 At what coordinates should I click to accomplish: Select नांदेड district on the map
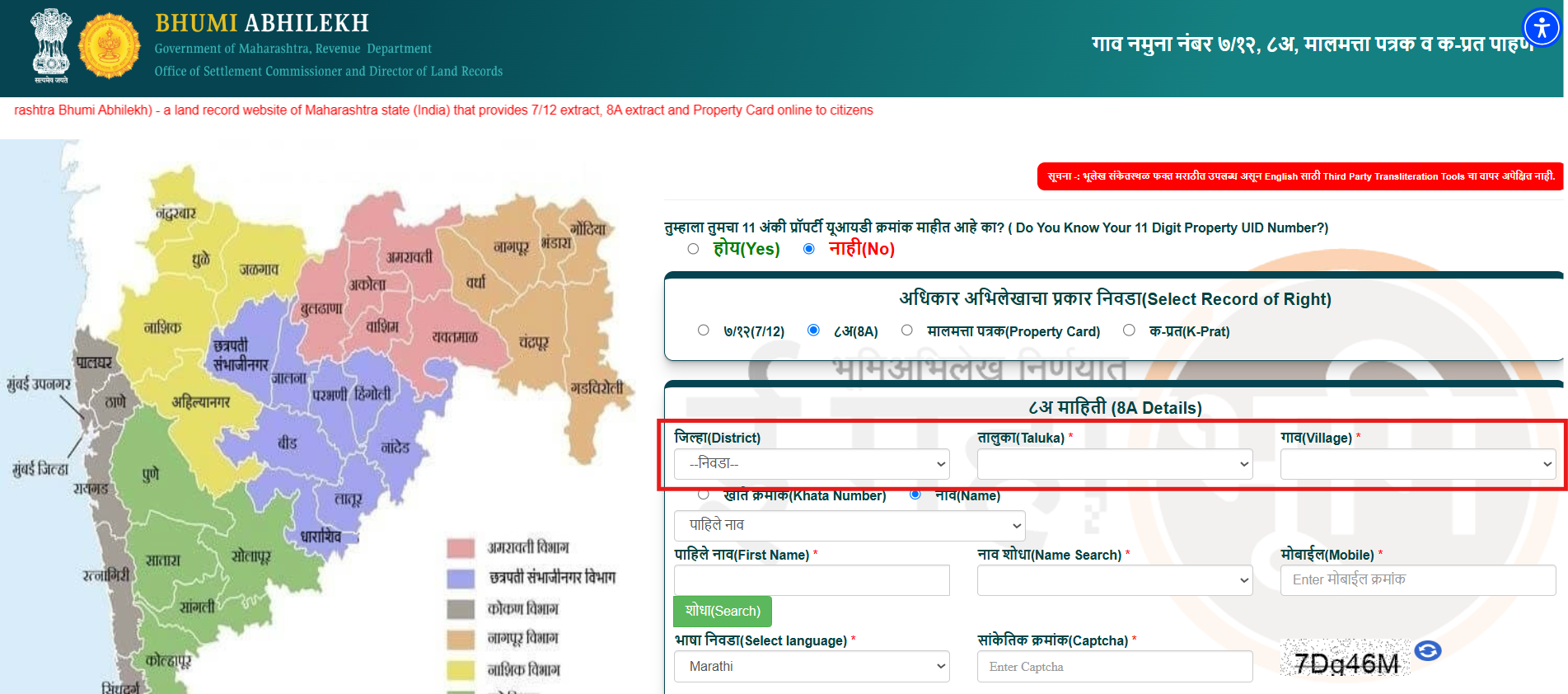(x=395, y=448)
